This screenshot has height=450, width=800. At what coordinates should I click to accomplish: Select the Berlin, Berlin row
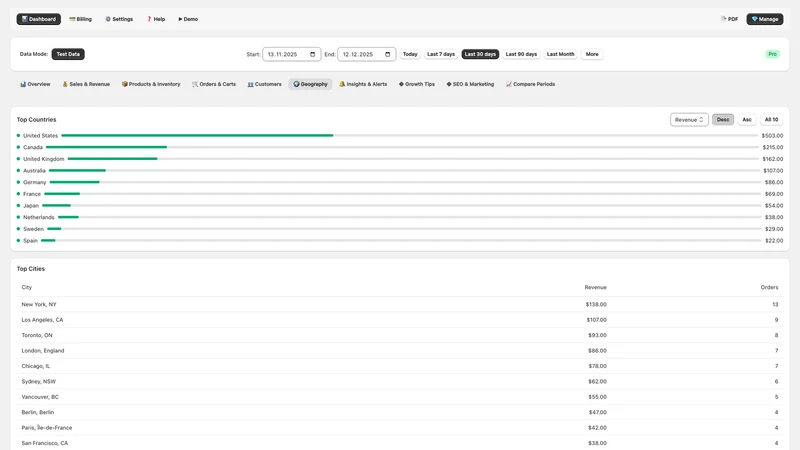pos(400,412)
